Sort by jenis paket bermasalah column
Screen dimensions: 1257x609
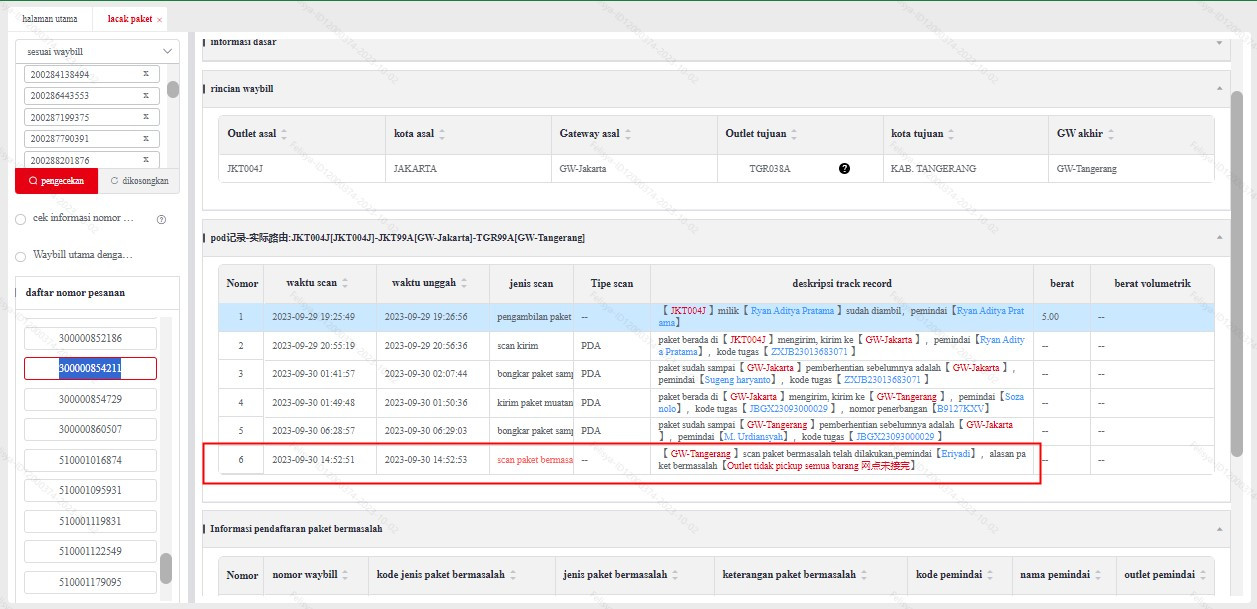(676, 576)
